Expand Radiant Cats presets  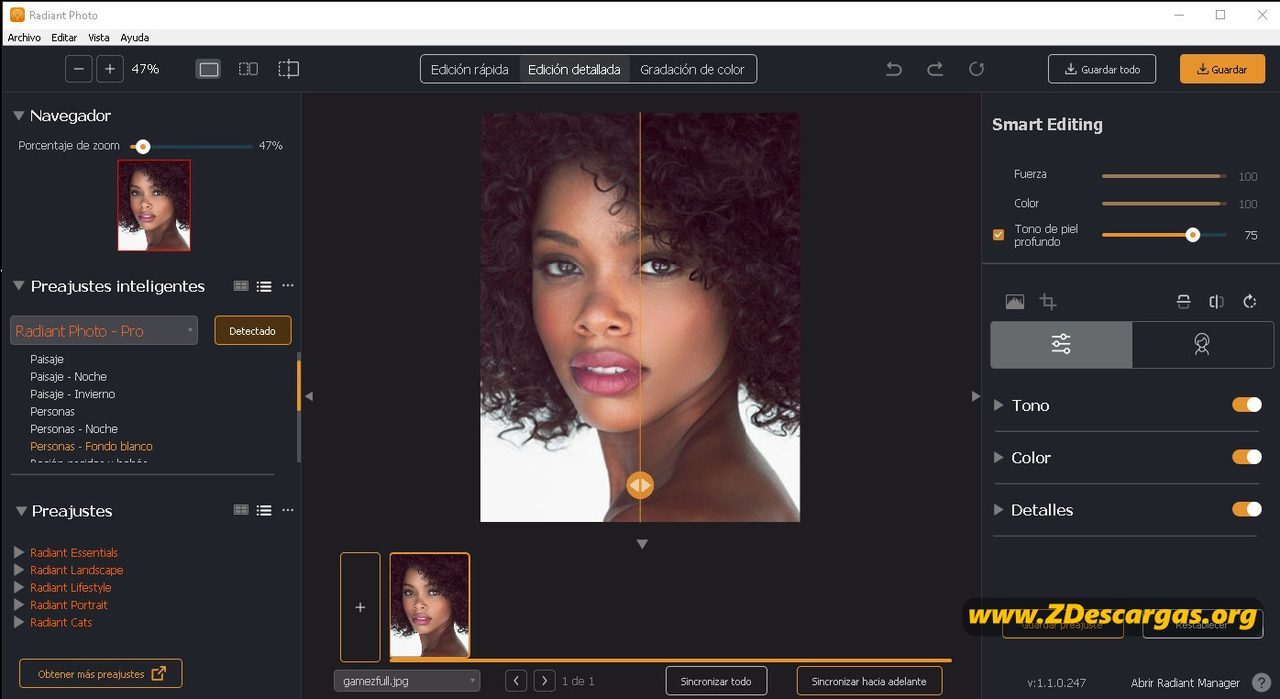pos(19,622)
